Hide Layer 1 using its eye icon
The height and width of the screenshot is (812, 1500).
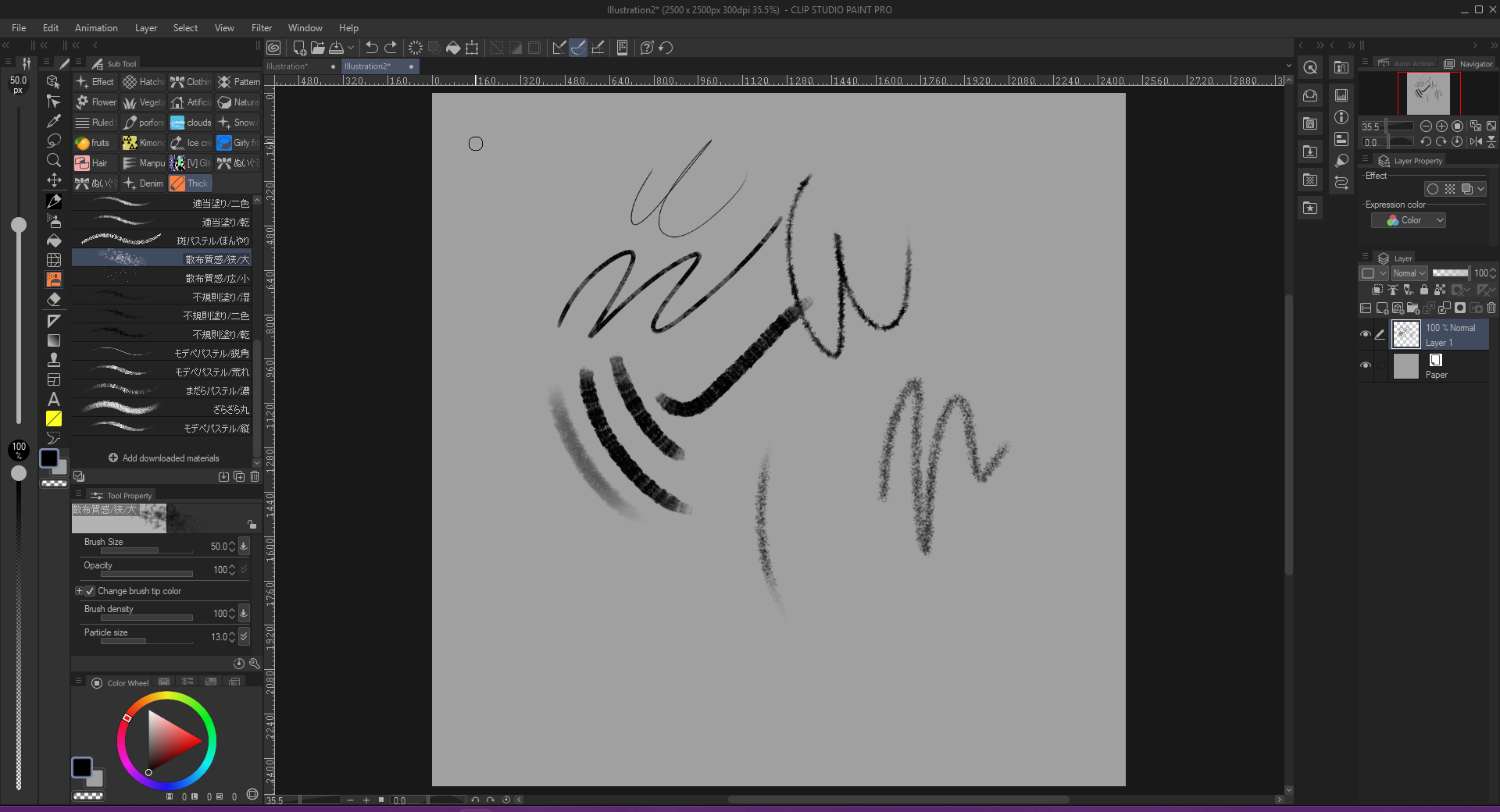[x=1366, y=334]
